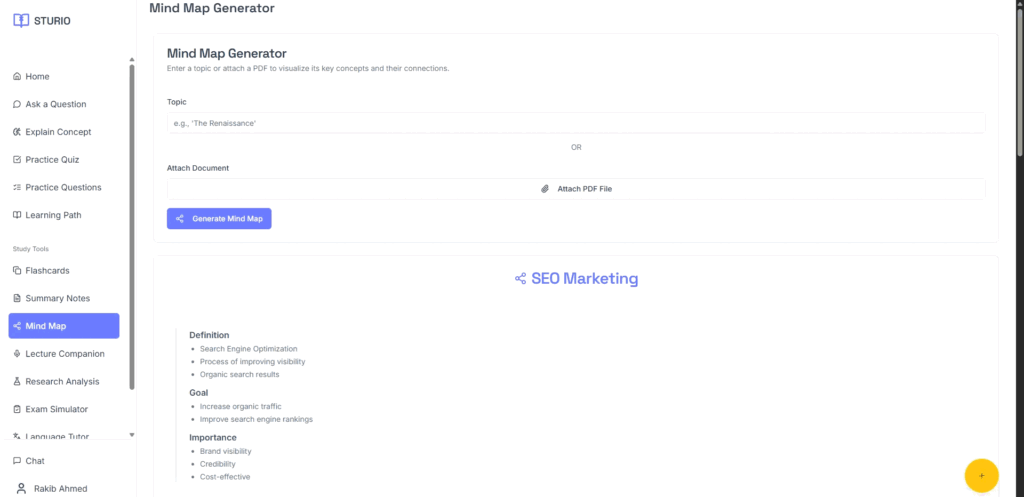This screenshot has width=1024, height=497.
Task: Open the Home page
Action: click(x=64, y=76)
